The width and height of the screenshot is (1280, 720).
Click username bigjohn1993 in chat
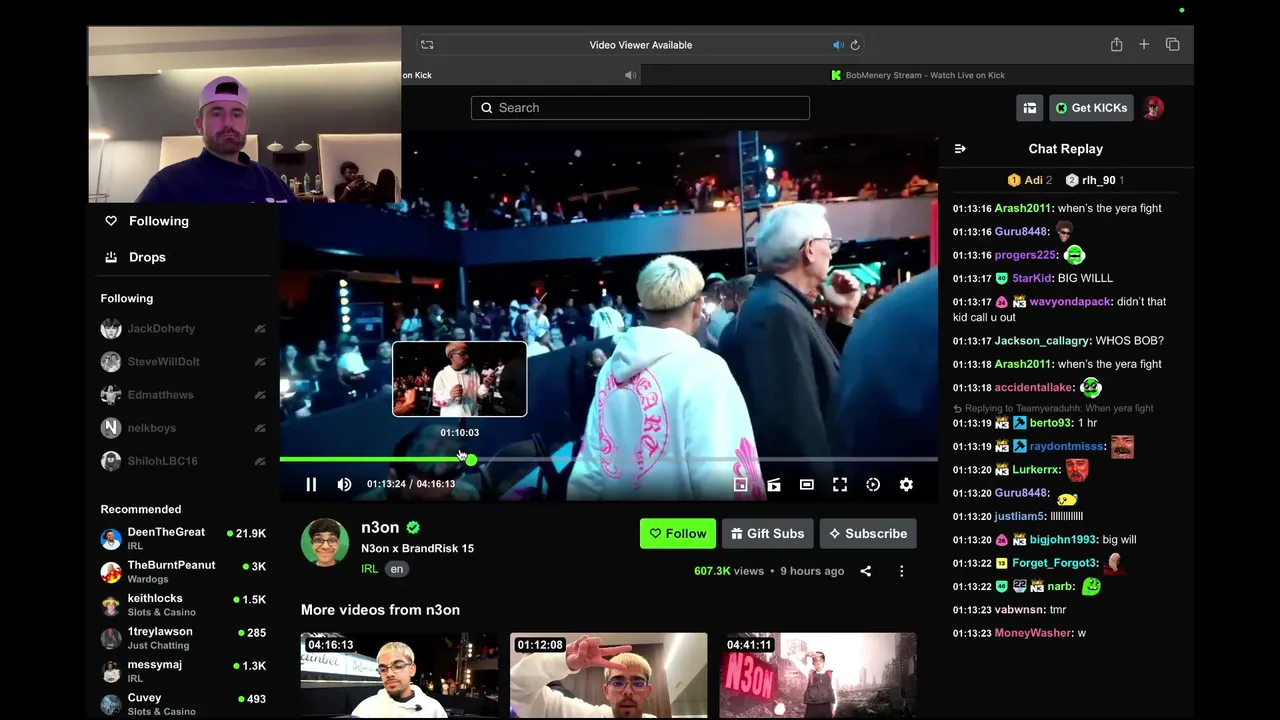click(x=1064, y=540)
